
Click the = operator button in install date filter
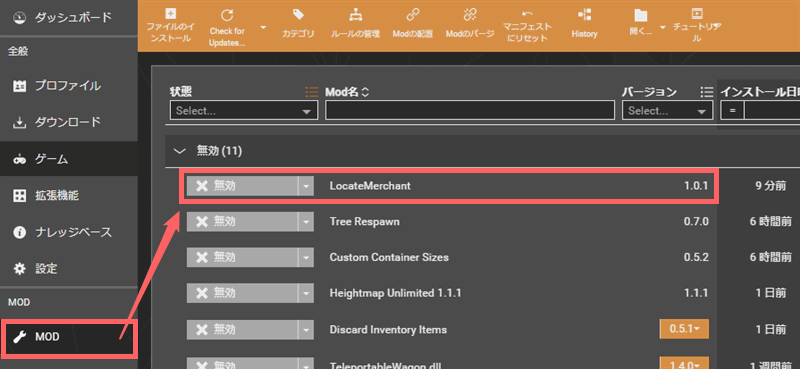(x=732, y=111)
